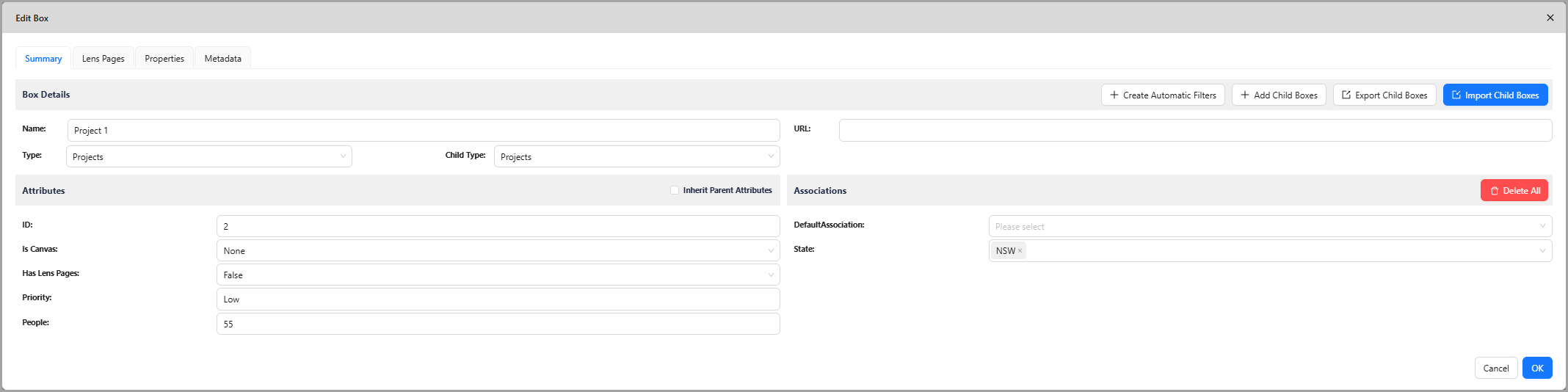Click the Priority input field
This screenshot has height=392, width=1568.
click(498, 299)
